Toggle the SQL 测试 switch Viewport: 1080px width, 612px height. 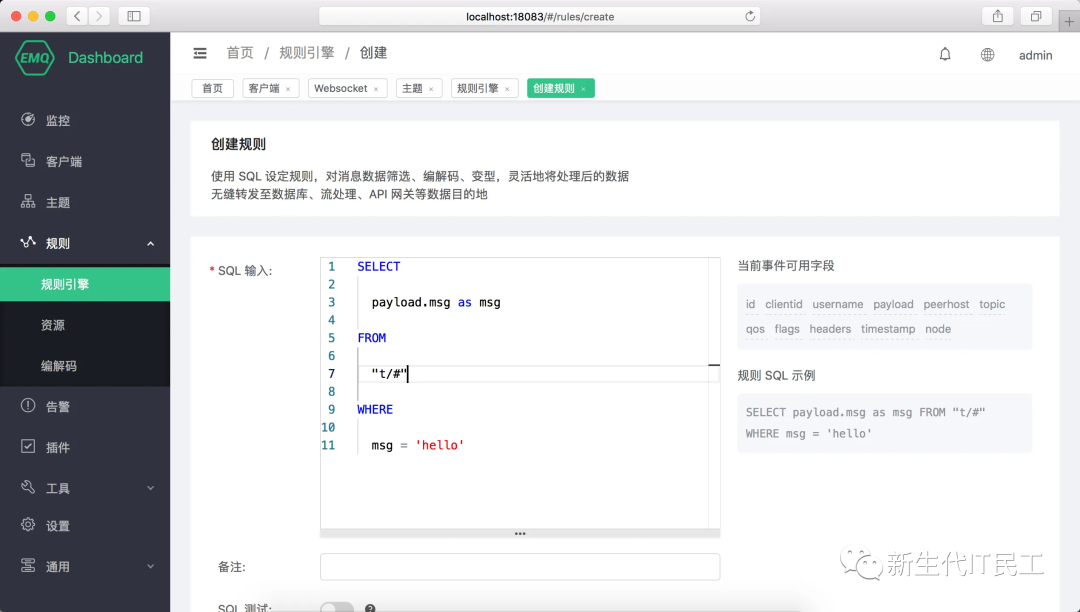click(x=337, y=608)
